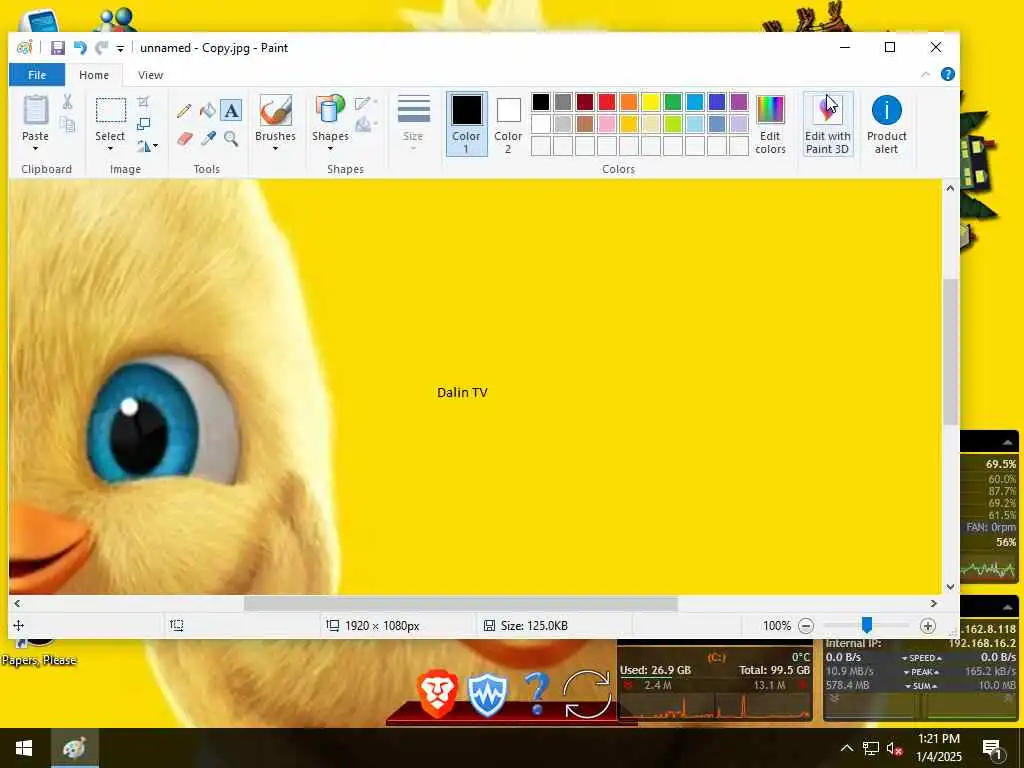Click the Size: 125.0KB status text
The width and height of the screenshot is (1024, 768).
pos(534,626)
